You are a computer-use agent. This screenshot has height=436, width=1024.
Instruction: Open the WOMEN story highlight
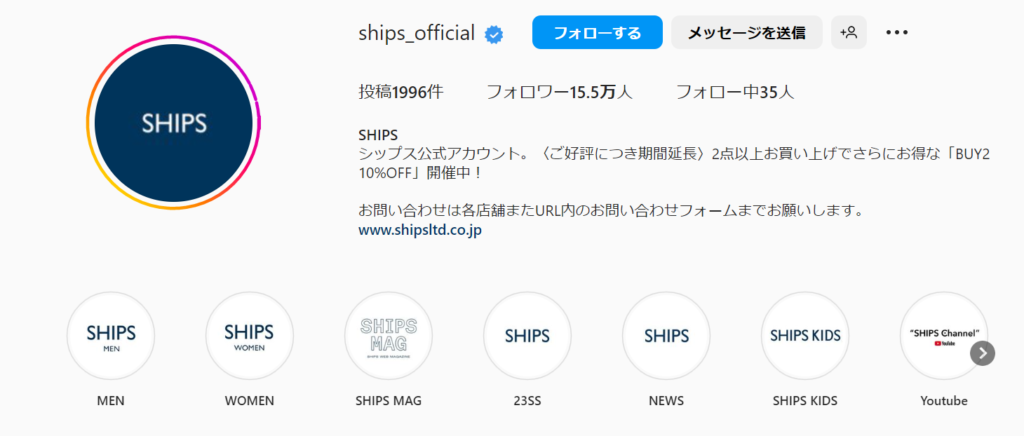click(x=249, y=335)
